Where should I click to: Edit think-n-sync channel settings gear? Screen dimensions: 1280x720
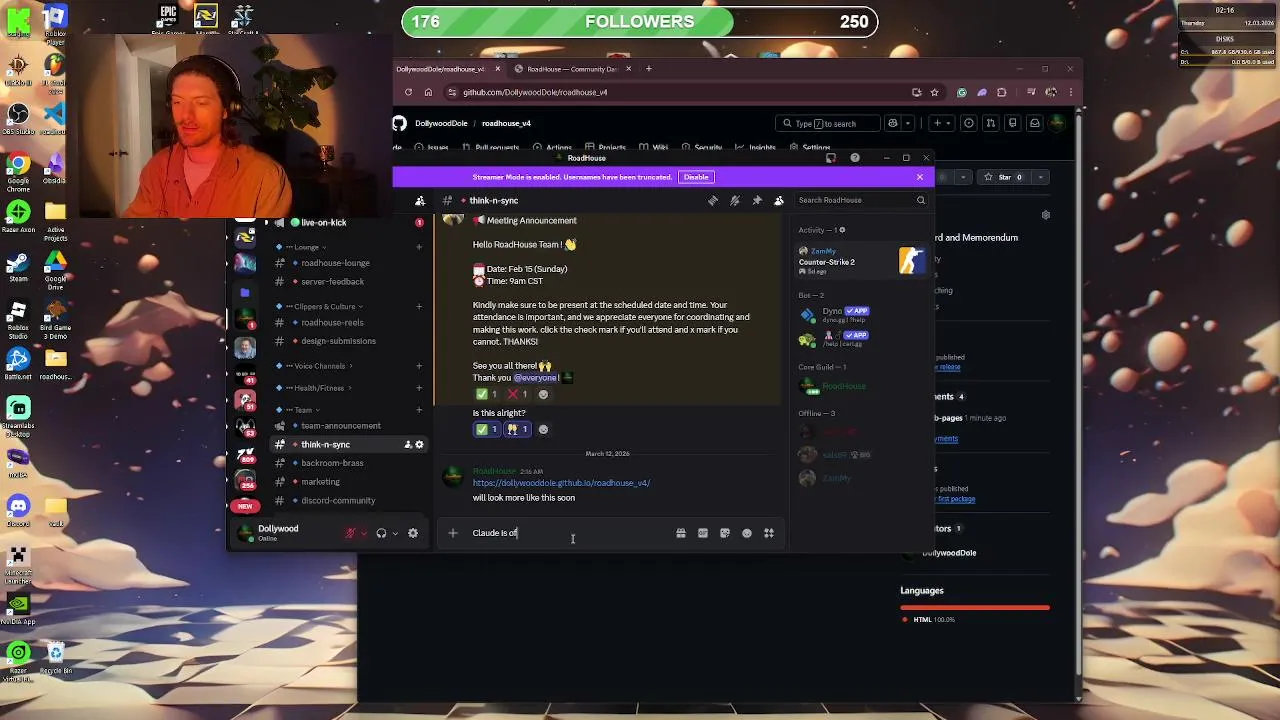pyautogui.click(x=419, y=445)
